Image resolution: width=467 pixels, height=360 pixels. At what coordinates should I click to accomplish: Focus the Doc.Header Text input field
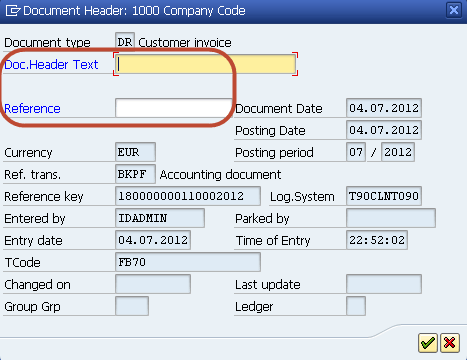(x=205, y=64)
